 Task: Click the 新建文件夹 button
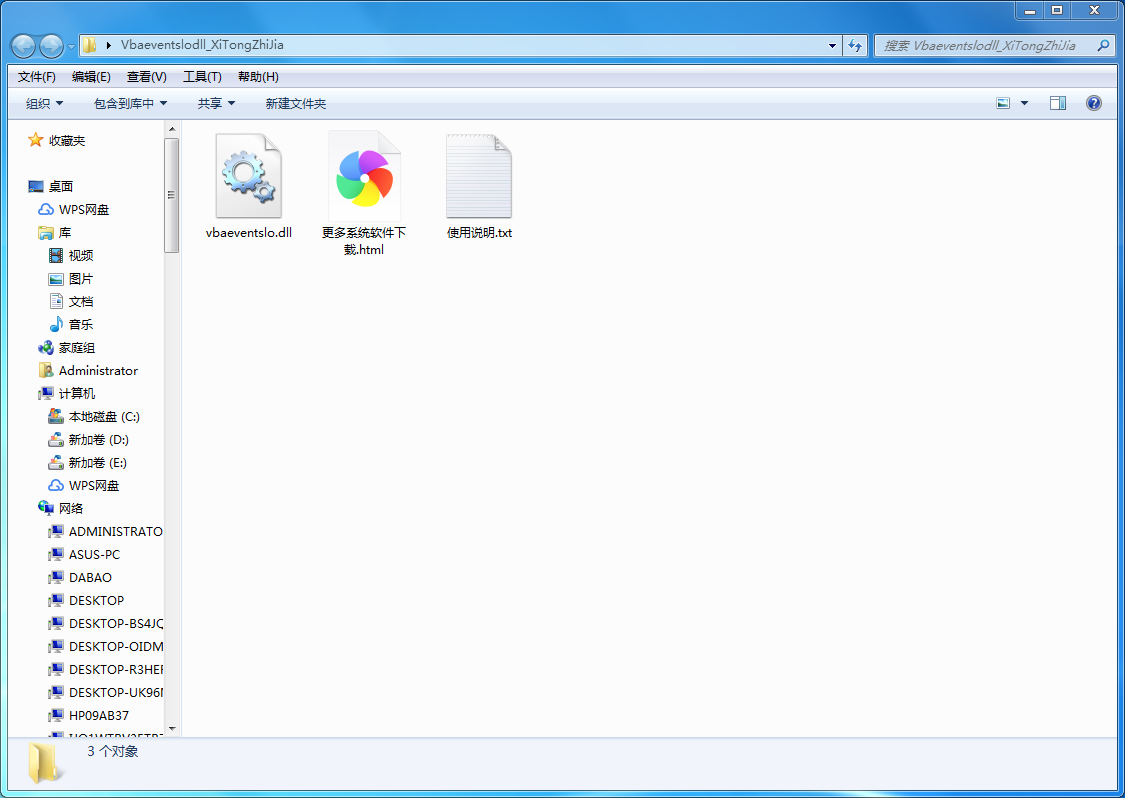pos(296,104)
